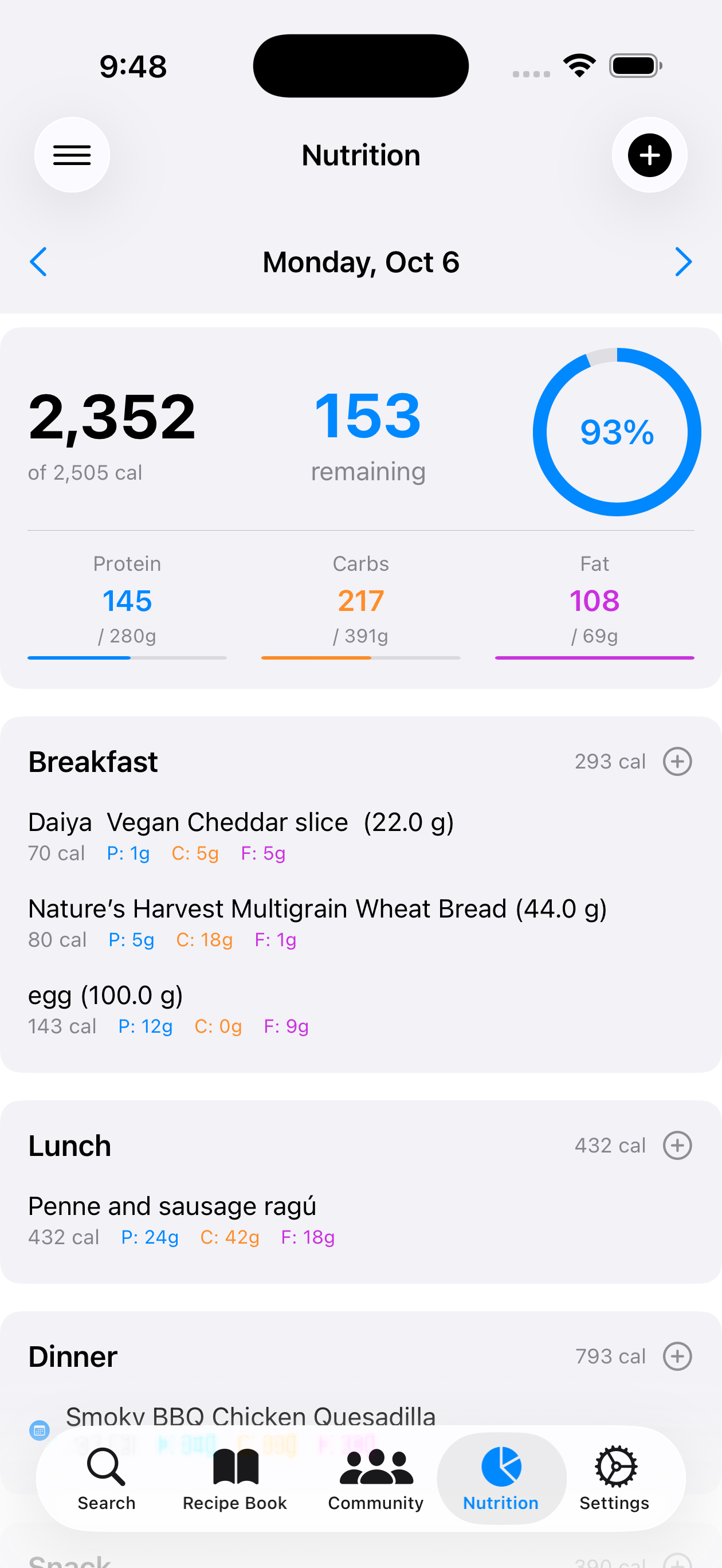The image size is (722, 1568).
Task: Tap the 93% calorie progress ring
Action: pos(617,432)
